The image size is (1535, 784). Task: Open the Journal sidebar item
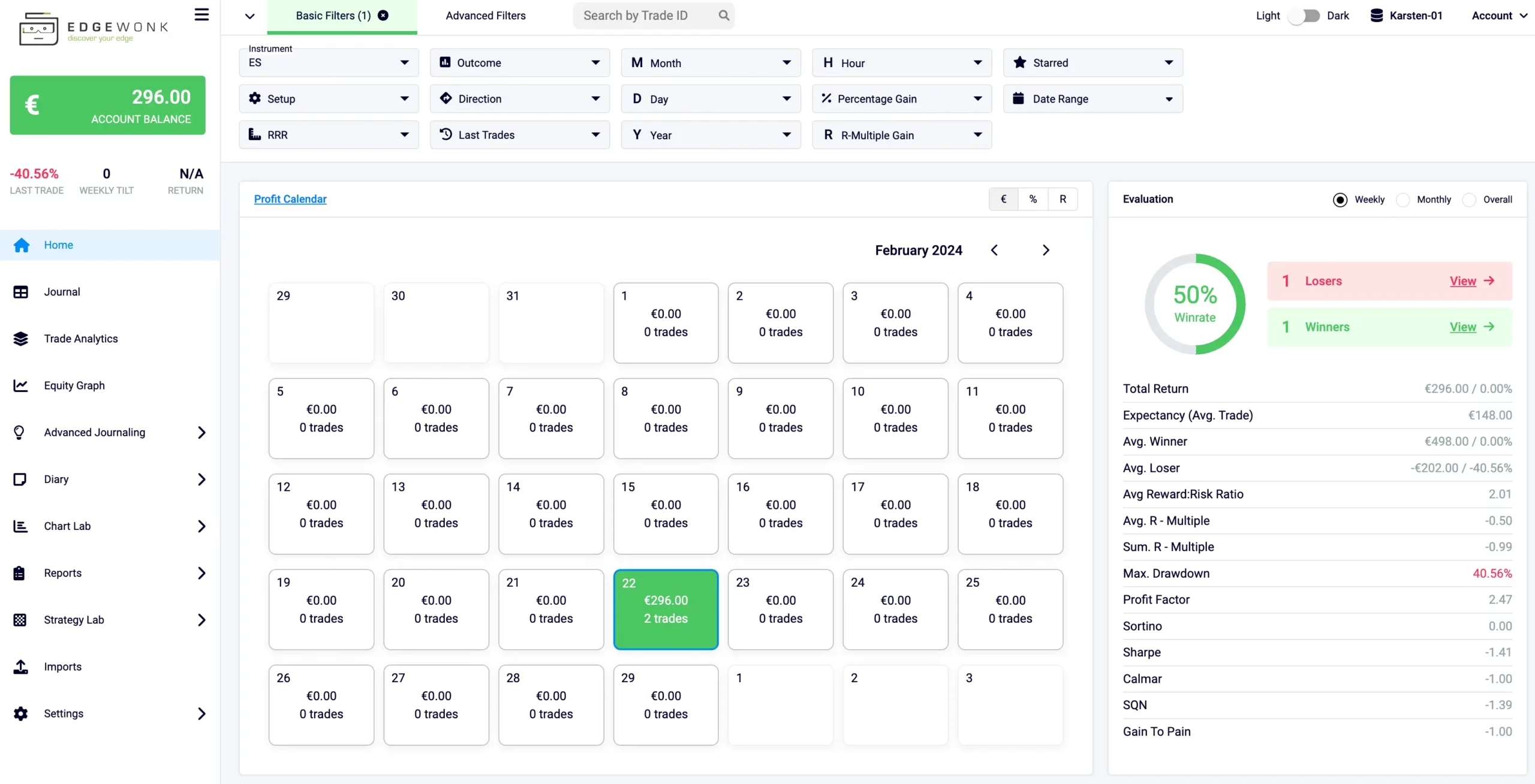tap(62, 292)
